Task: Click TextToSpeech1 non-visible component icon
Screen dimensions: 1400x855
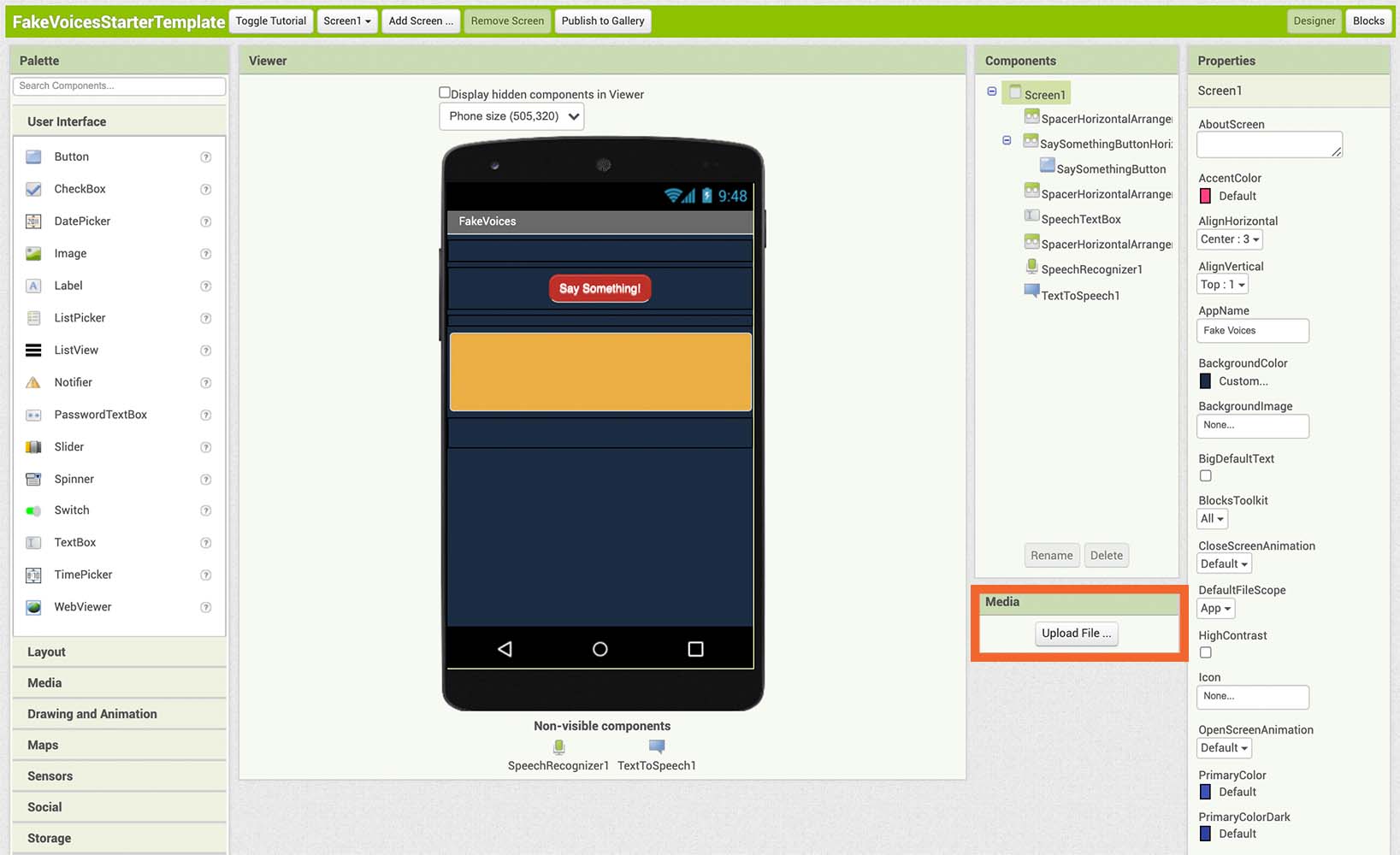Action: point(657,746)
